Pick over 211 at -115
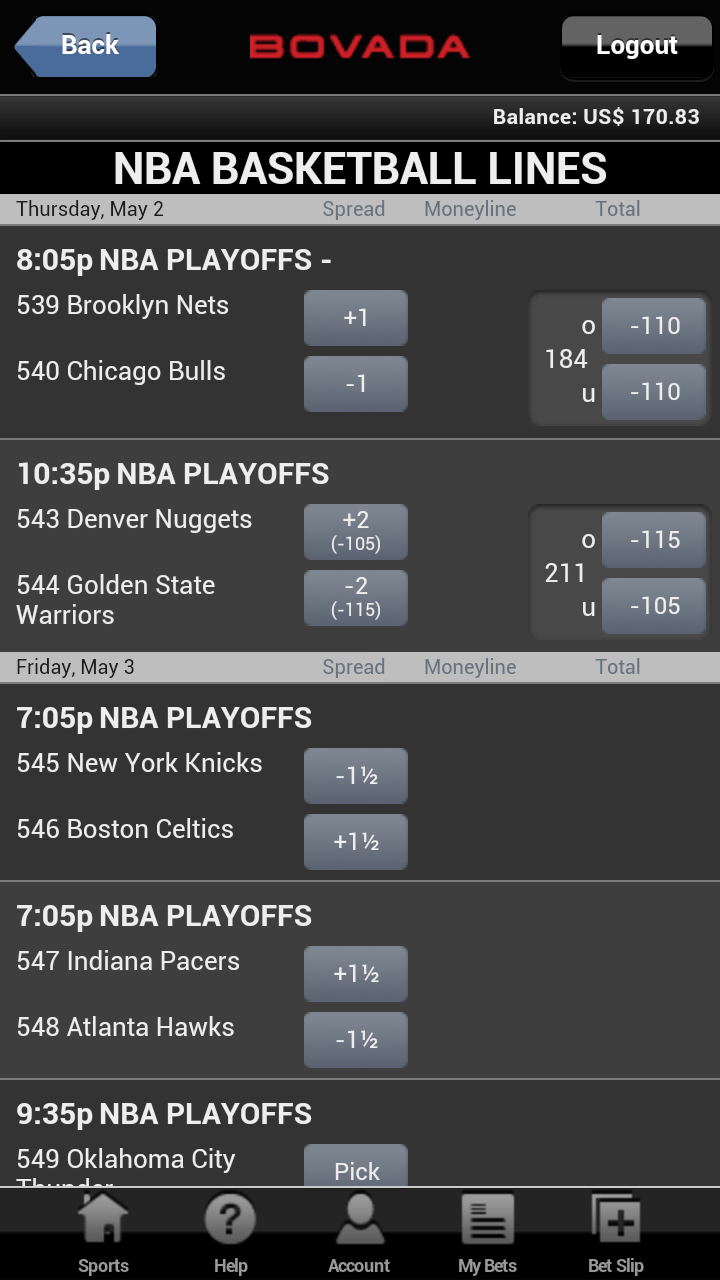This screenshot has width=720, height=1280. [654, 540]
